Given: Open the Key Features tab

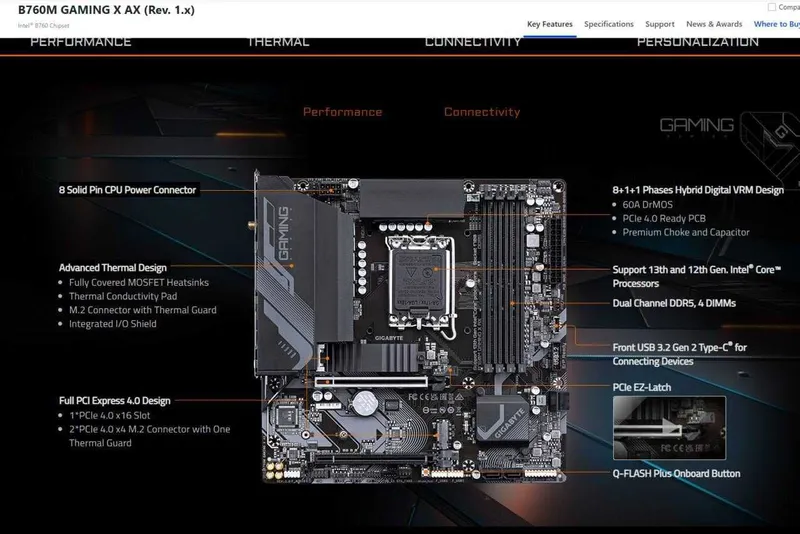Looking at the screenshot, I should point(549,24).
